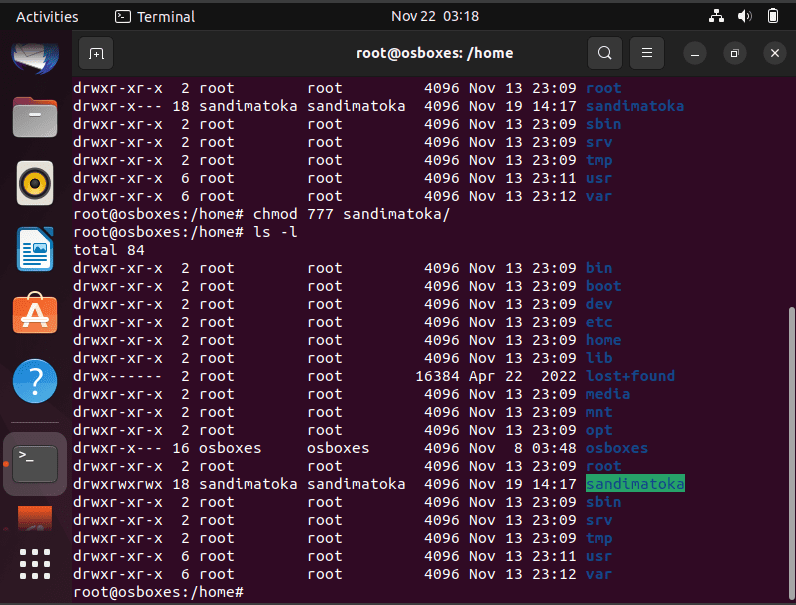Screen dimensions: 796x605
Task: Select the Terminal dock icon
Action: pos(35,464)
